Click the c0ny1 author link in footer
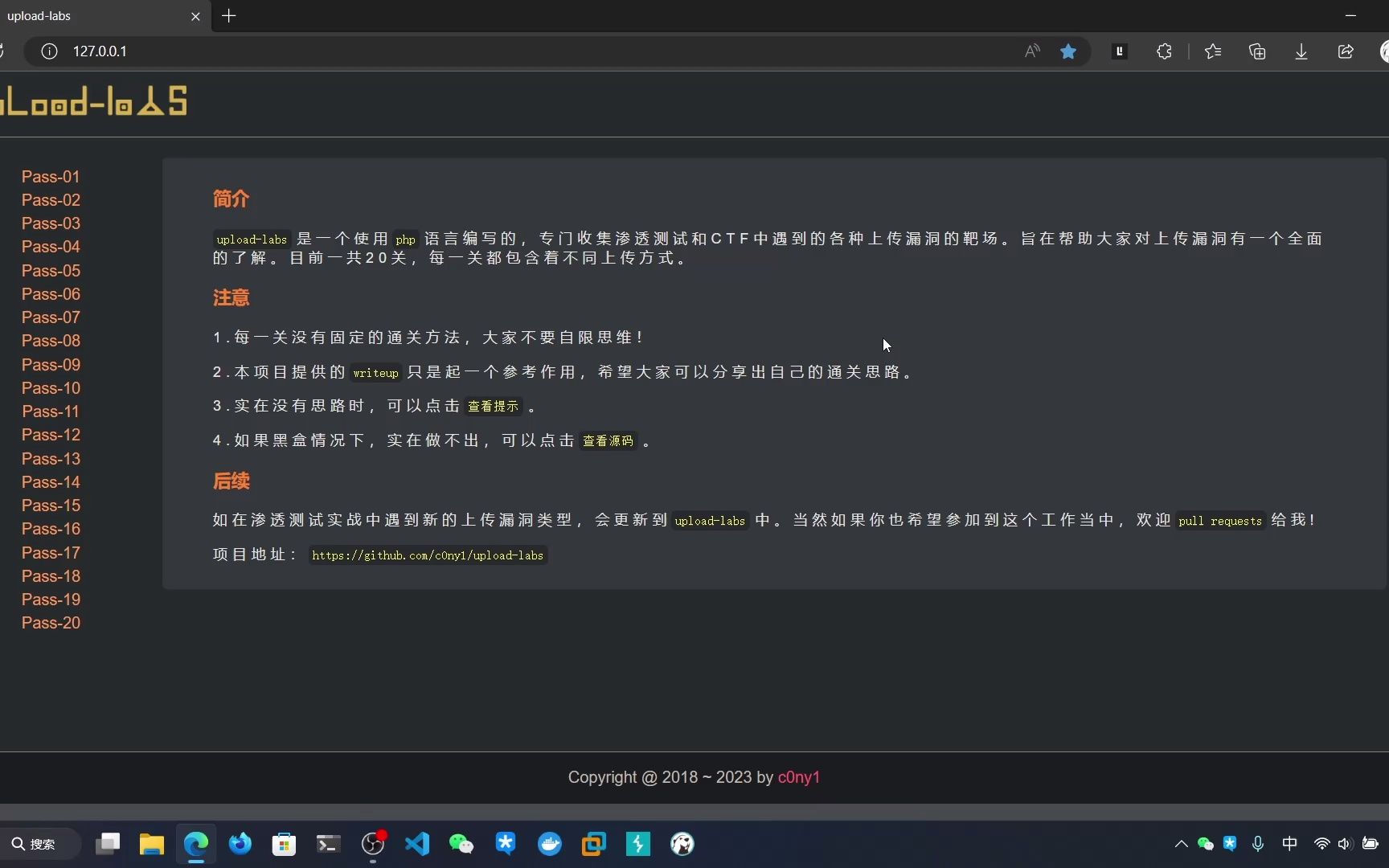The image size is (1389, 868). pyautogui.click(x=798, y=777)
